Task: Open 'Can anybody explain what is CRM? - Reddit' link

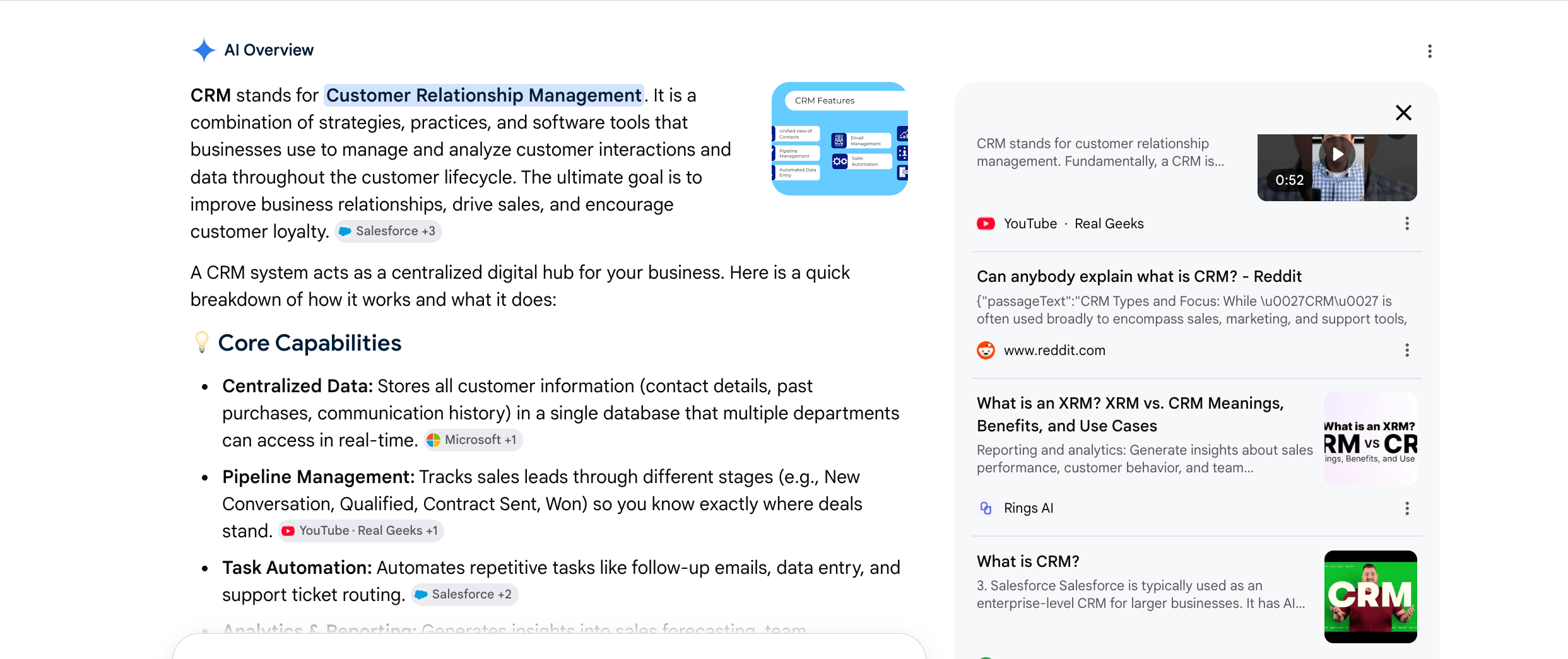Action: tap(1139, 276)
